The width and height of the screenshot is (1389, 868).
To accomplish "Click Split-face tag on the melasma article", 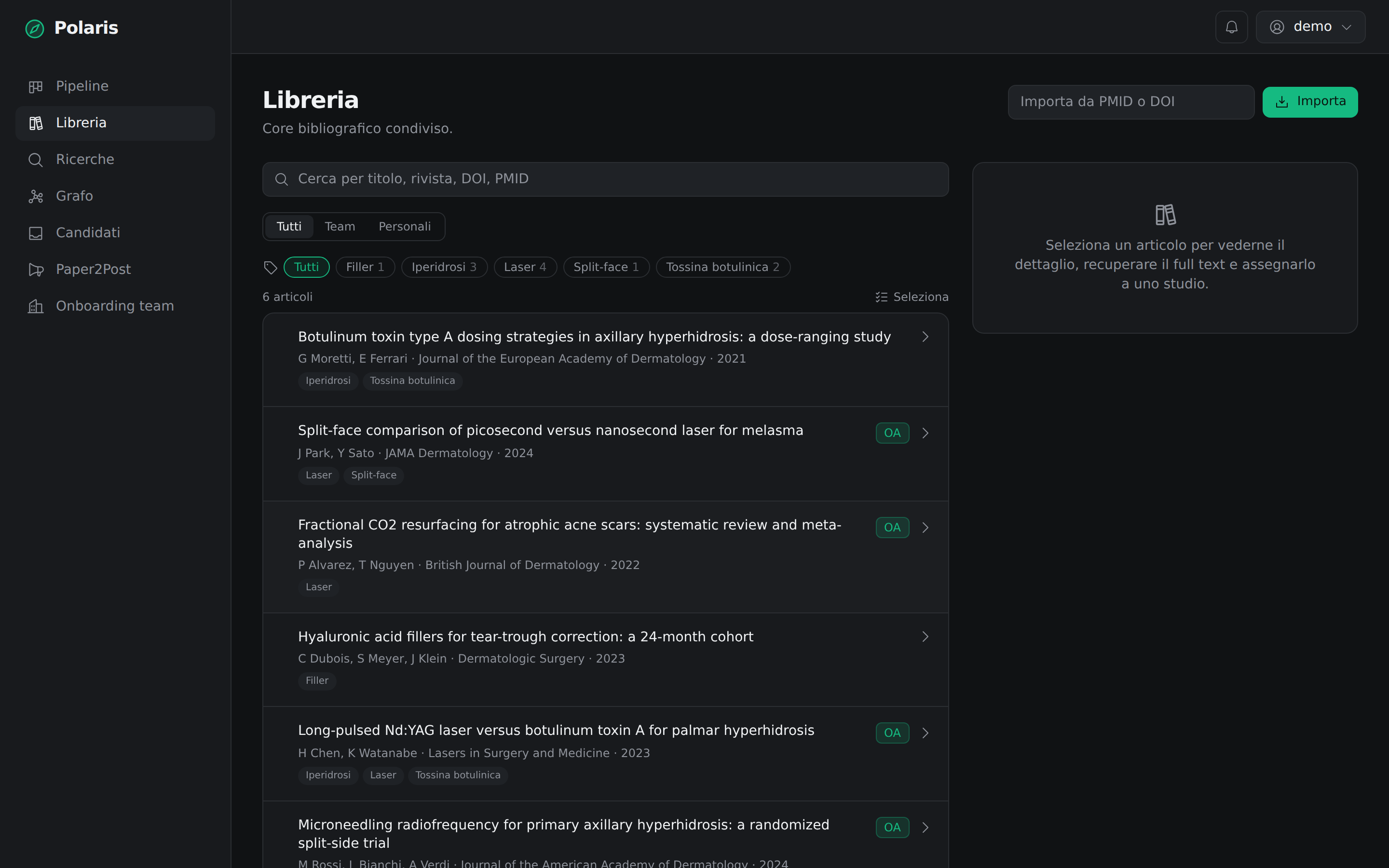I will (x=374, y=475).
